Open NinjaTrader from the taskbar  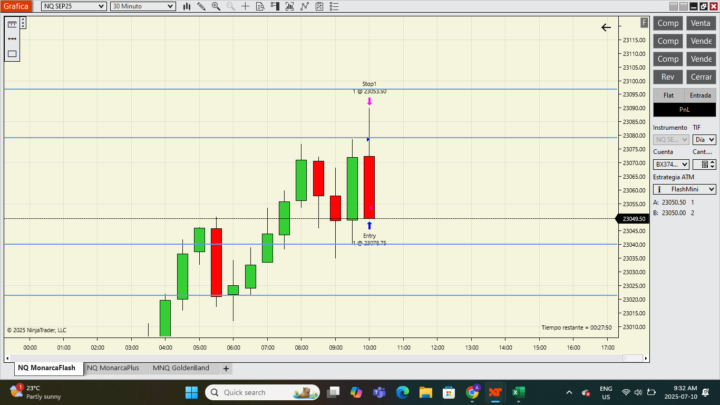coord(495,392)
